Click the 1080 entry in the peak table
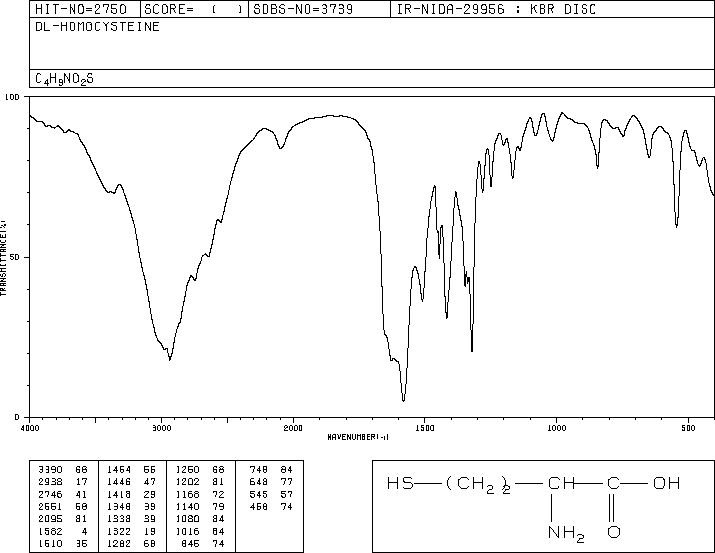Image resolution: width=715 pixels, height=553 pixels. pyautogui.click(x=187, y=519)
